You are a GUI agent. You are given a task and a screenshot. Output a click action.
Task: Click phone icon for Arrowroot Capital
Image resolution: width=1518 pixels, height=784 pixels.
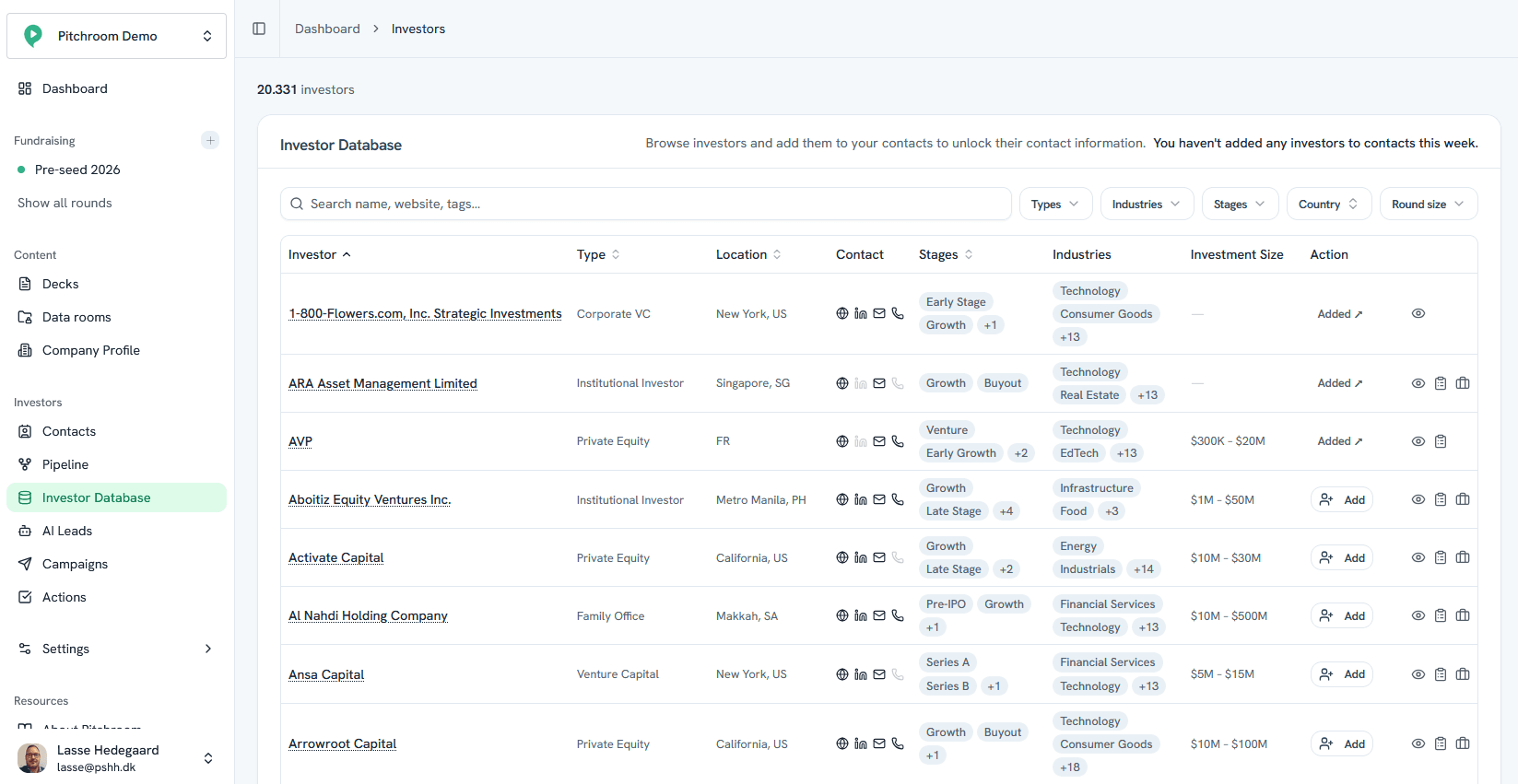point(898,743)
